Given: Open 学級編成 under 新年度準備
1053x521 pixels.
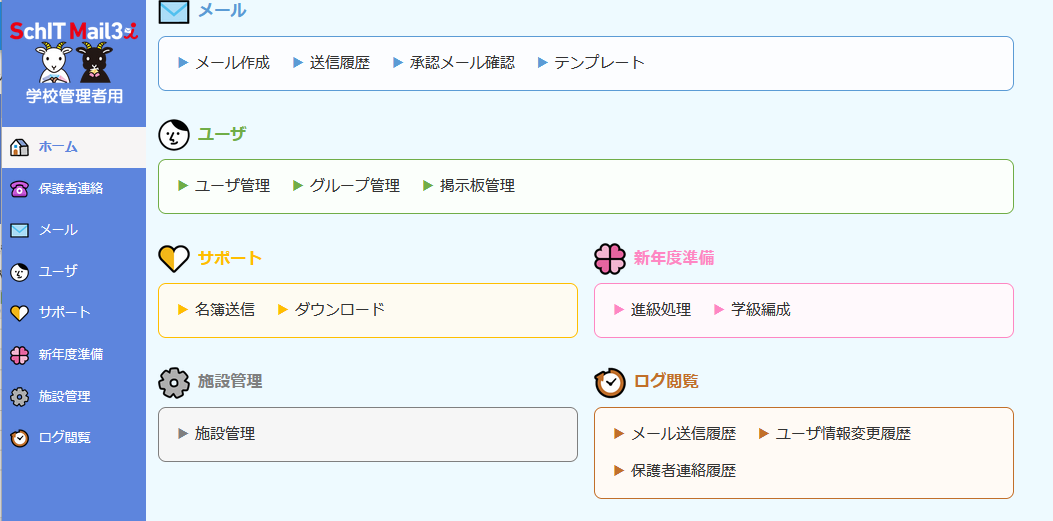Looking at the screenshot, I should click(760, 310).
